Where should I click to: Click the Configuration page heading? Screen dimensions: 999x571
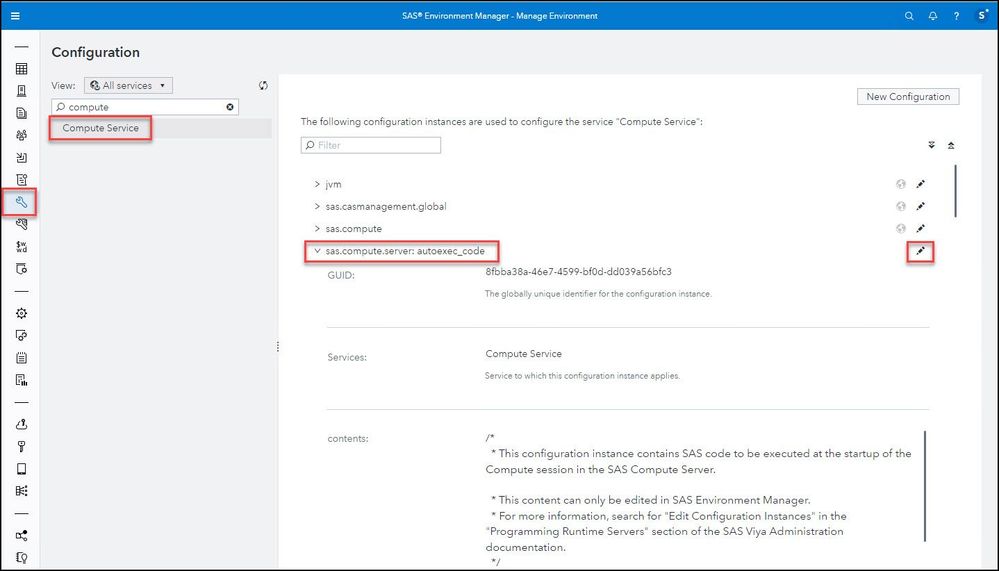click(x=96, y=52)
